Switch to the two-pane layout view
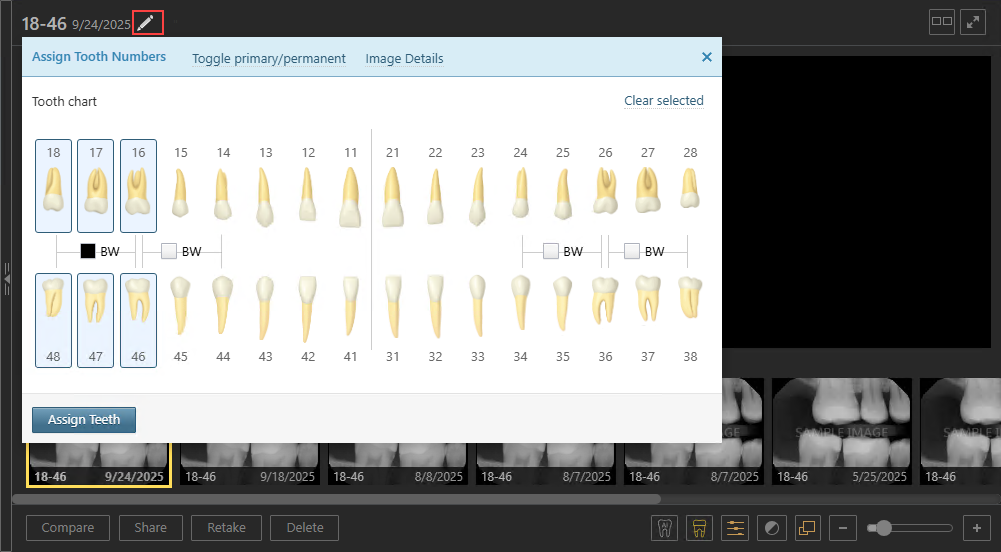This screenshot has height=552, width=1001. tap(941, 22)
